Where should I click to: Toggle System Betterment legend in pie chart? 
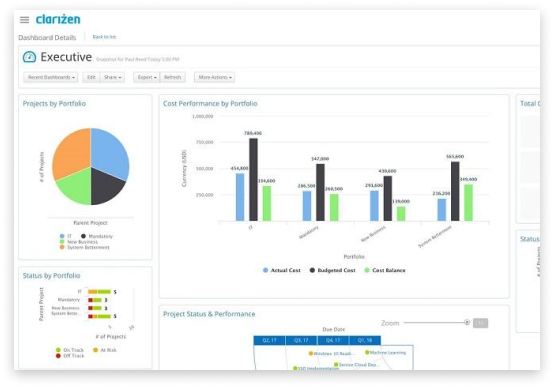tap(85, 247)
